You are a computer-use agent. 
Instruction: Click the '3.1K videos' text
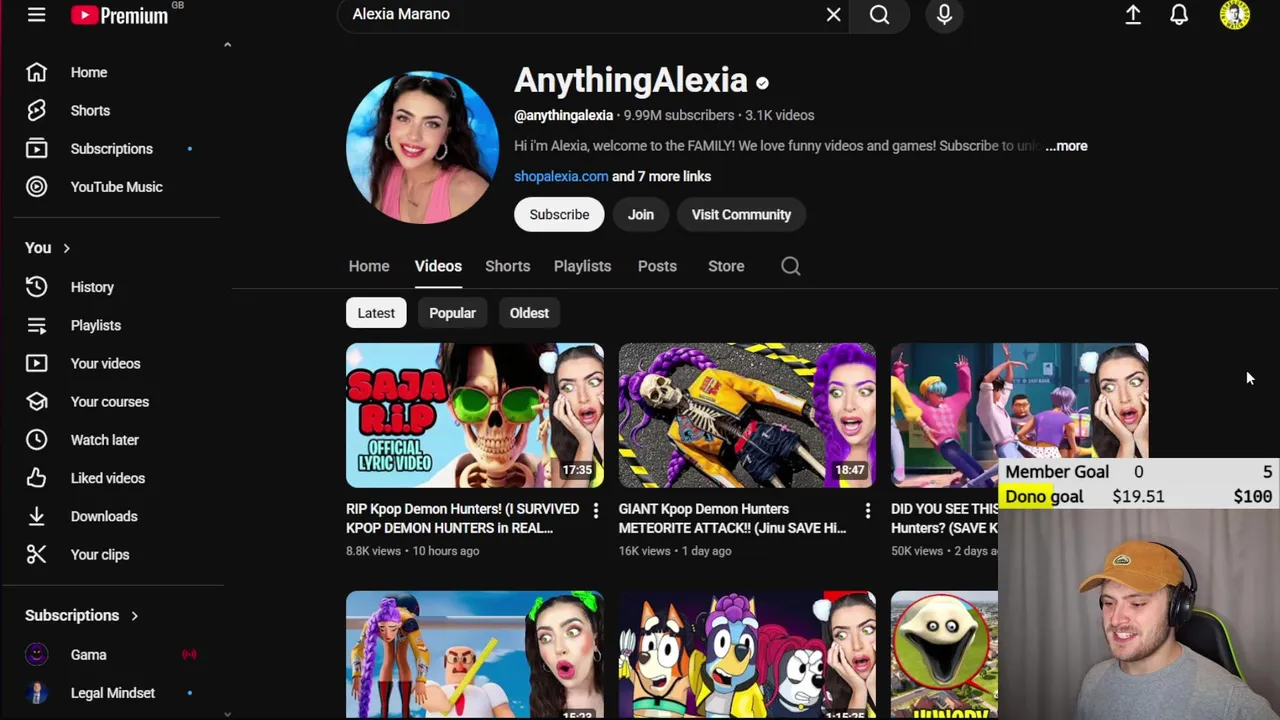click(779, 115)
